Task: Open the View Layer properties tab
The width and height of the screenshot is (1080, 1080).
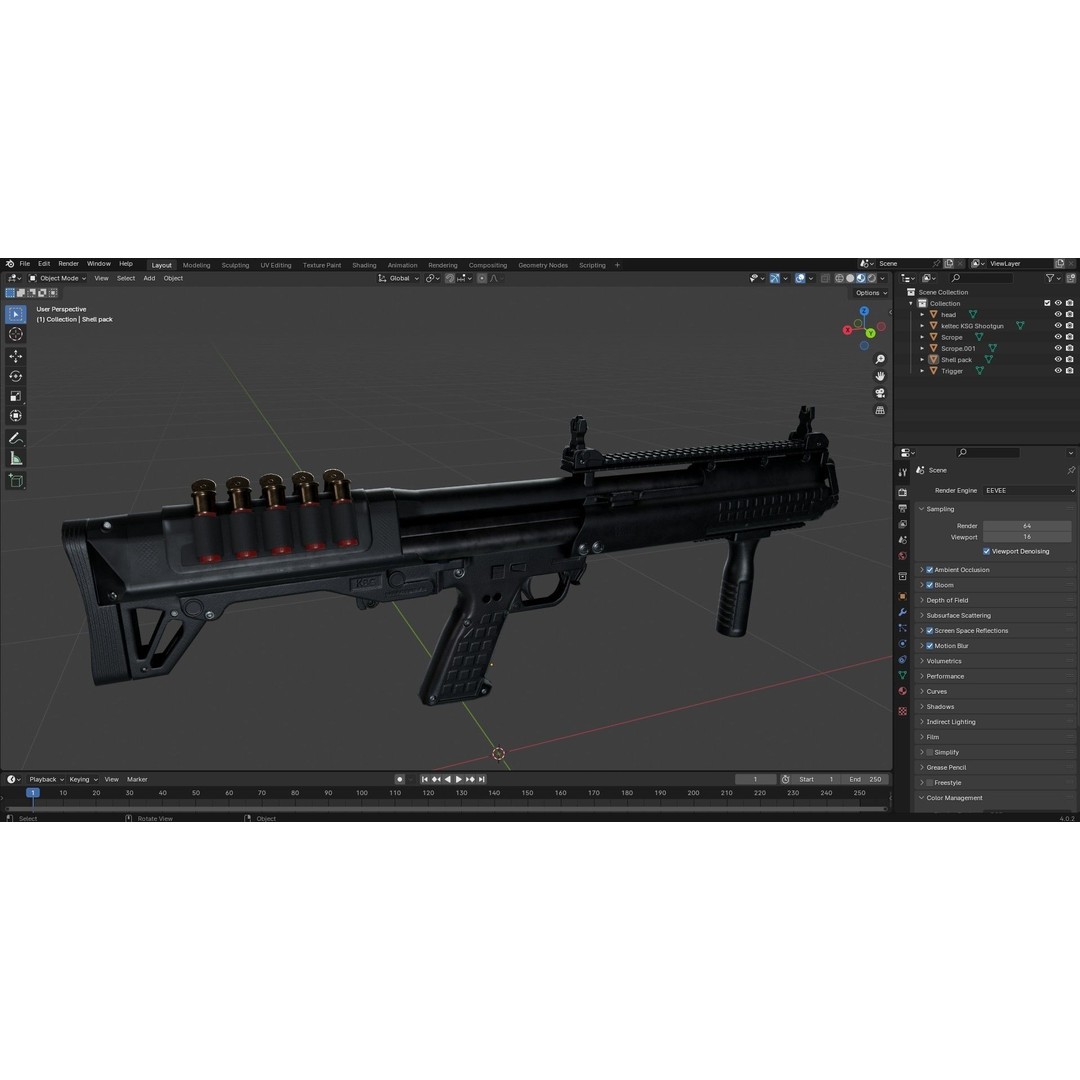Action: pos(902,524)
